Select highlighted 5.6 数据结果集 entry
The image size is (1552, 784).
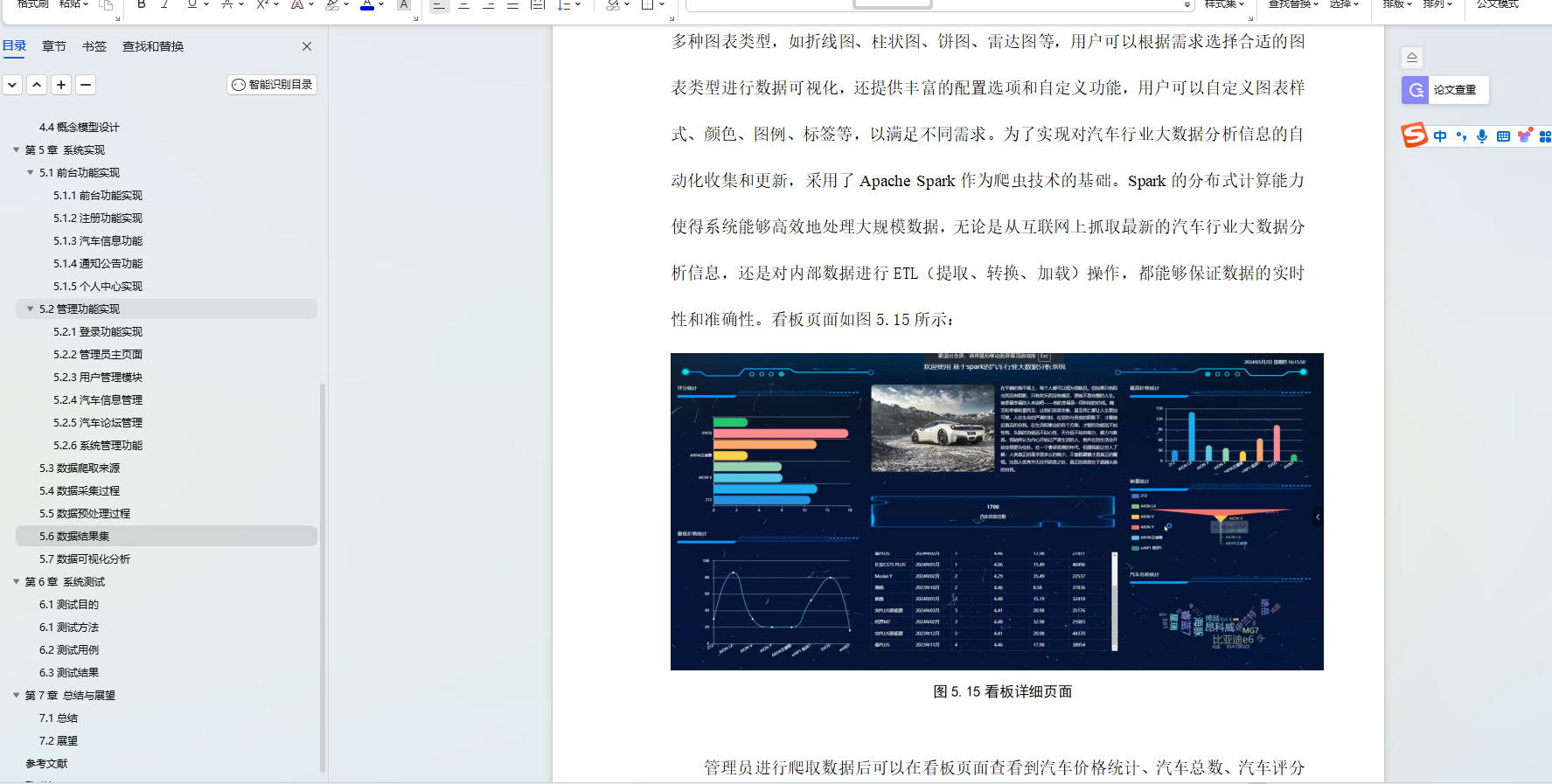coord(166,537)
